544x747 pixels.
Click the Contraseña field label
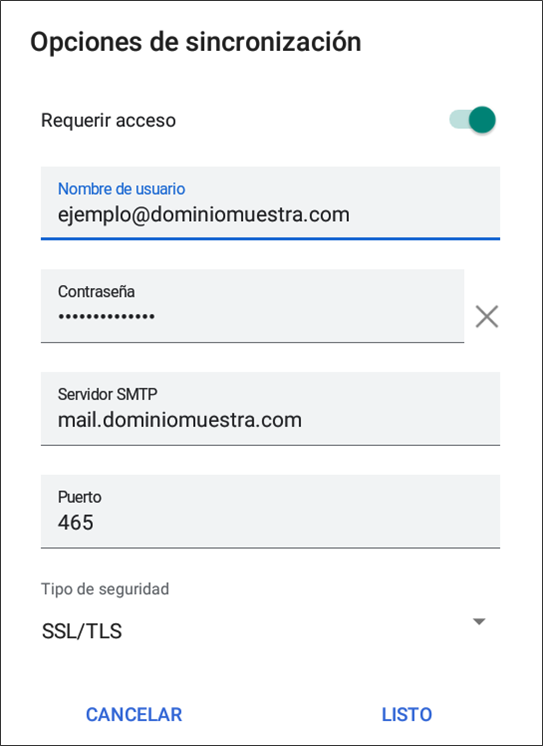[96, 291]
